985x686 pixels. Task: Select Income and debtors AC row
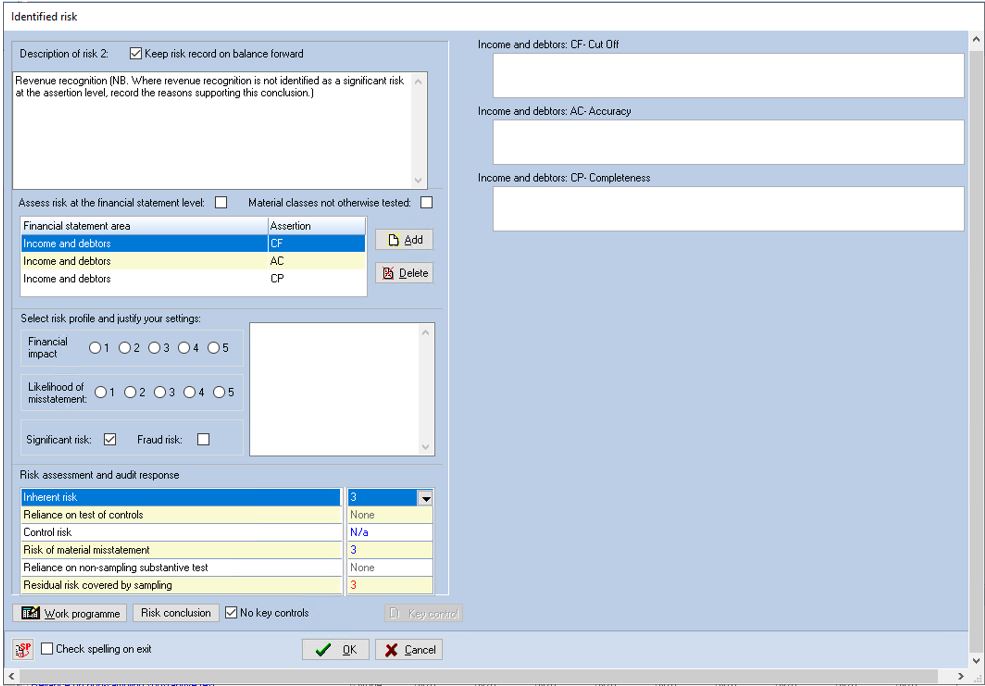click(193, 261)
